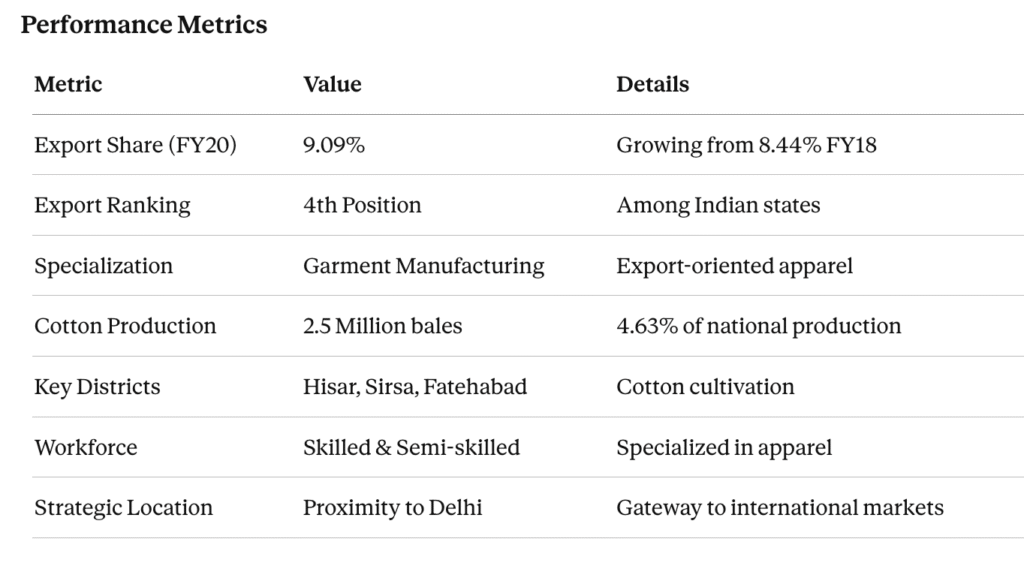Select the Cotton Production row label

[x=125, y=326]
